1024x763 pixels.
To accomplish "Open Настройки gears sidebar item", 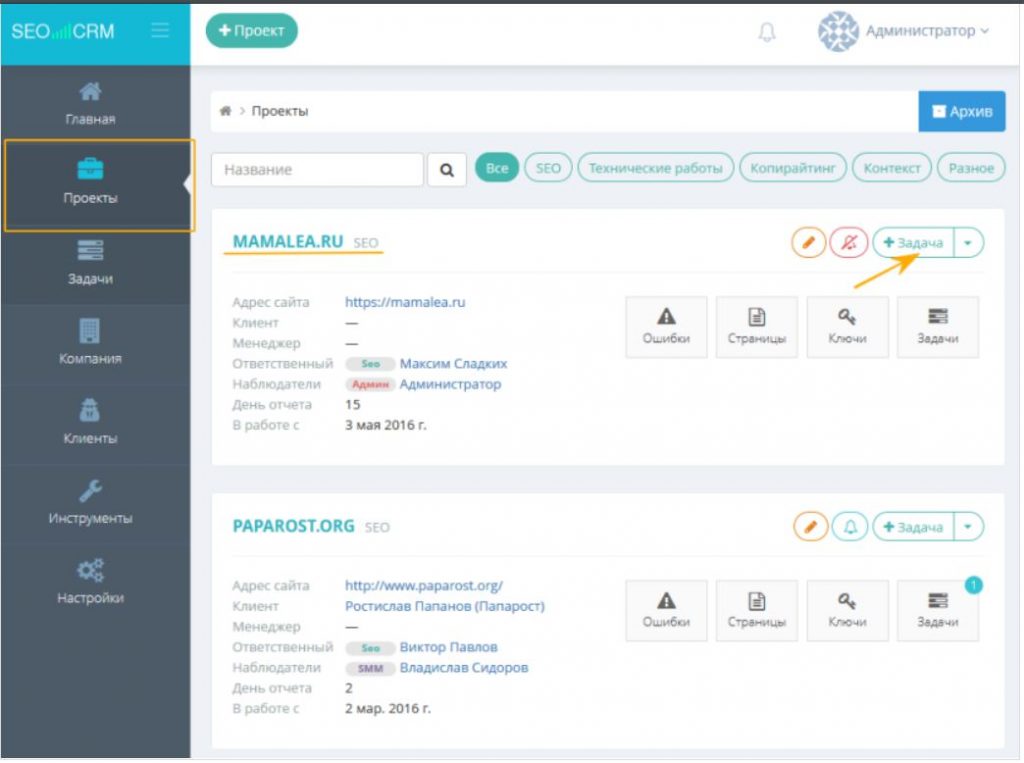I will [x=90, y=581].
